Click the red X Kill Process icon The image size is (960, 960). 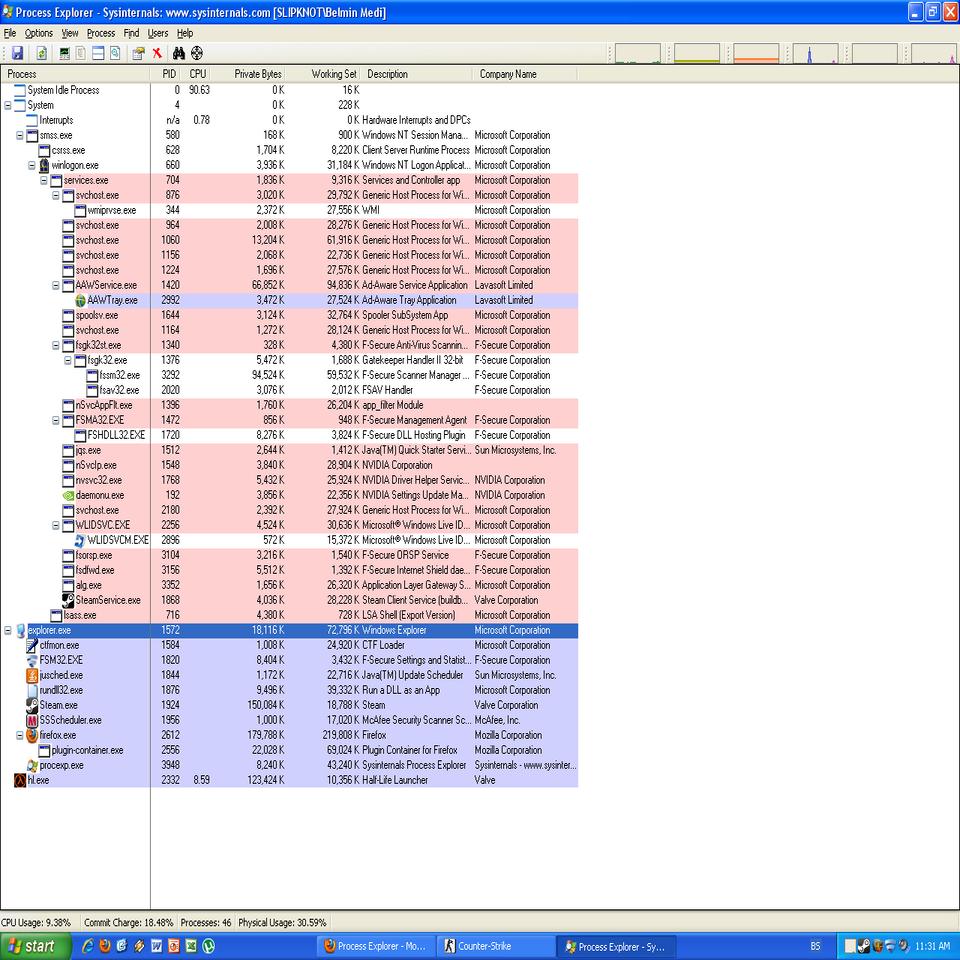click(x=157, y=53)
